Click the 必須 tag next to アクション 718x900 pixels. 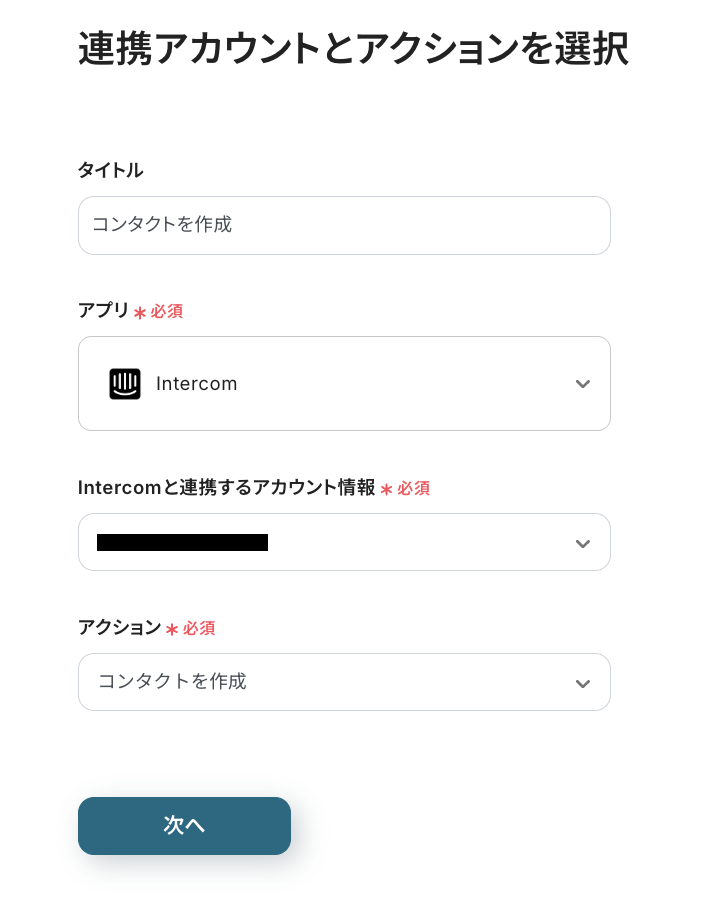[x=199, y=629]
